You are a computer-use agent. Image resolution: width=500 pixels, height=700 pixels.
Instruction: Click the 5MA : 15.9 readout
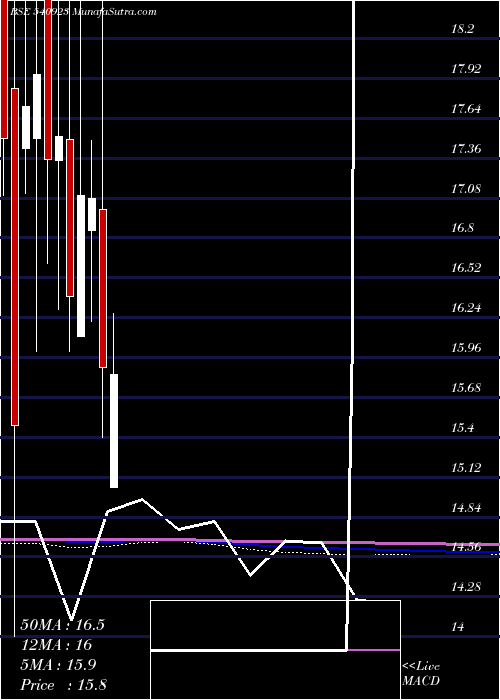click(58, 665)
